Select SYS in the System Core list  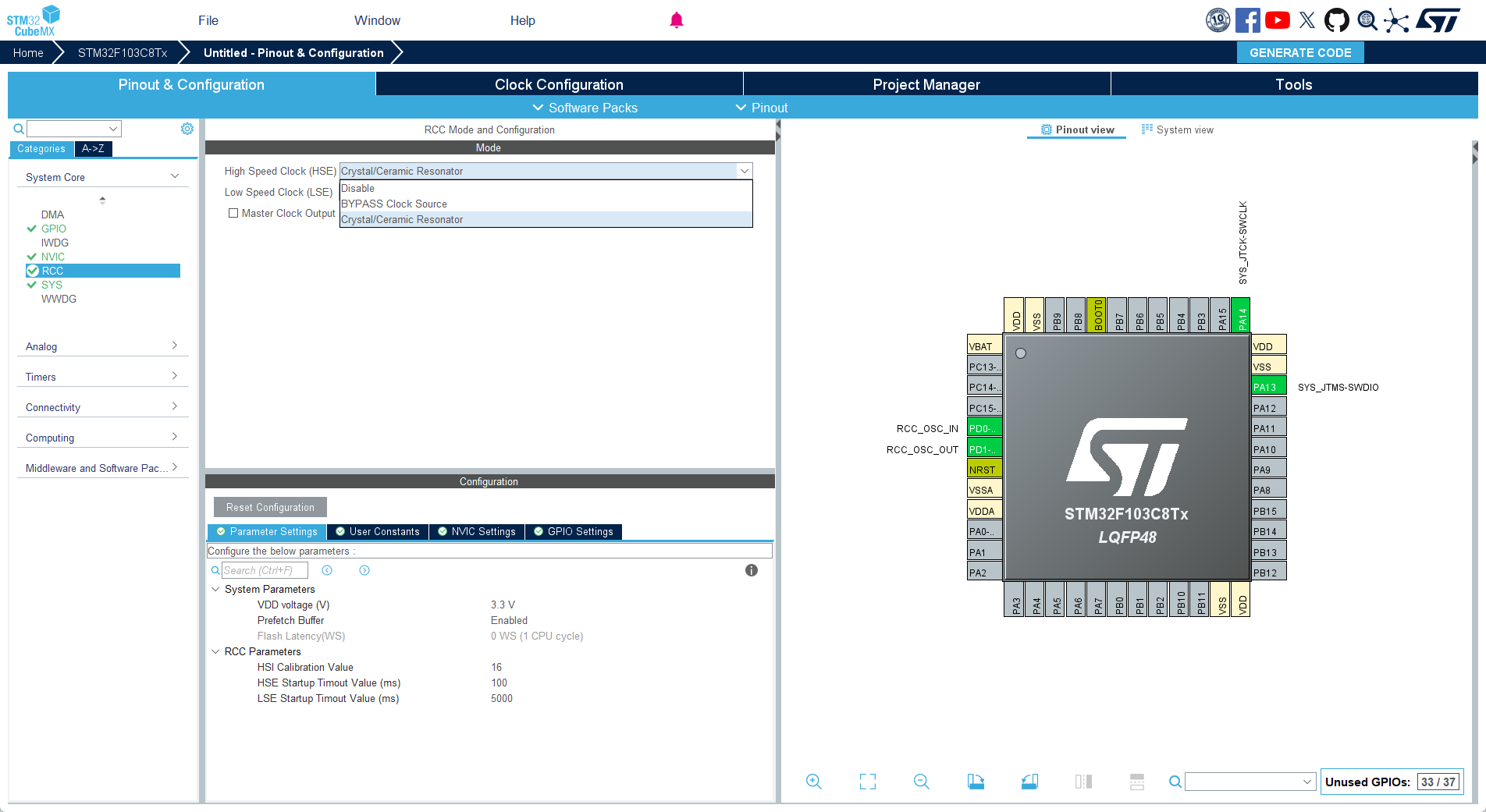click(52, 285)
